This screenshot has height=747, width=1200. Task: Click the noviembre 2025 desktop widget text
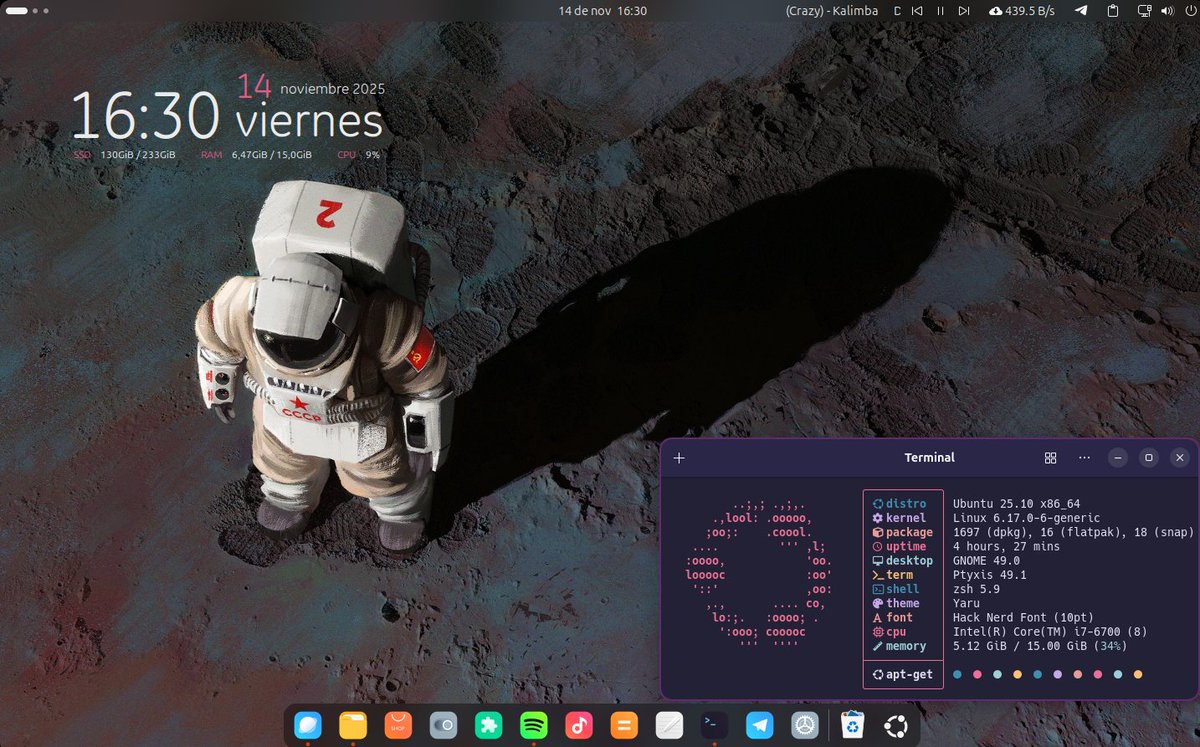click(332, 88)
